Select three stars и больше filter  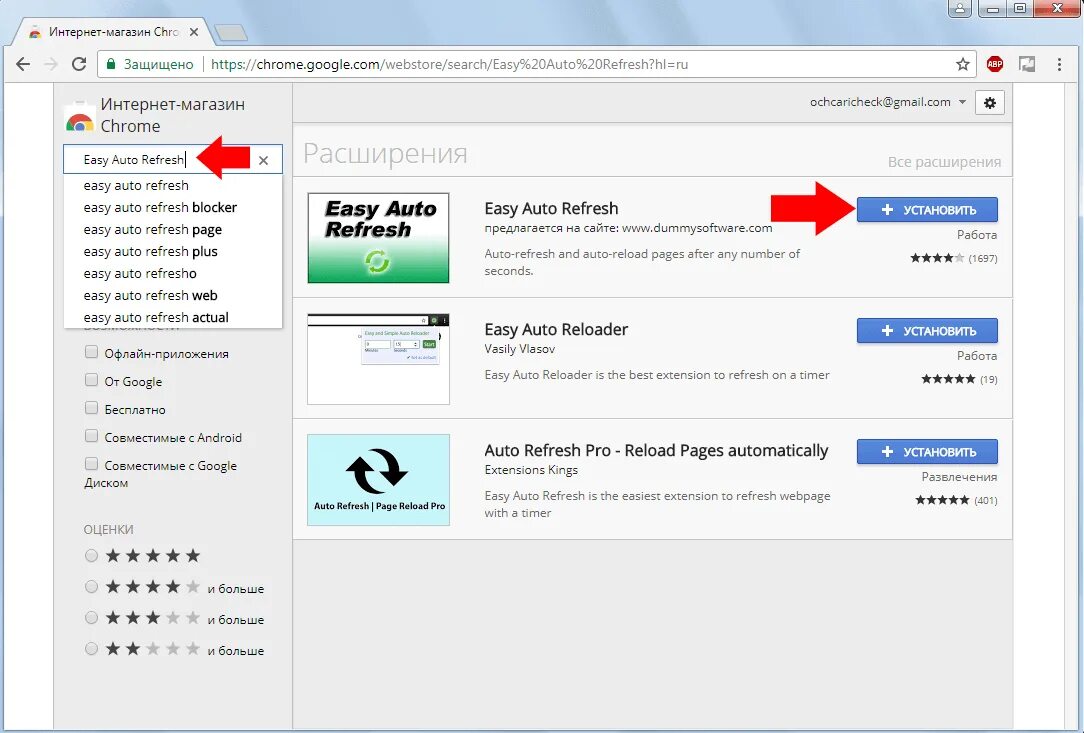pos(91,618)
